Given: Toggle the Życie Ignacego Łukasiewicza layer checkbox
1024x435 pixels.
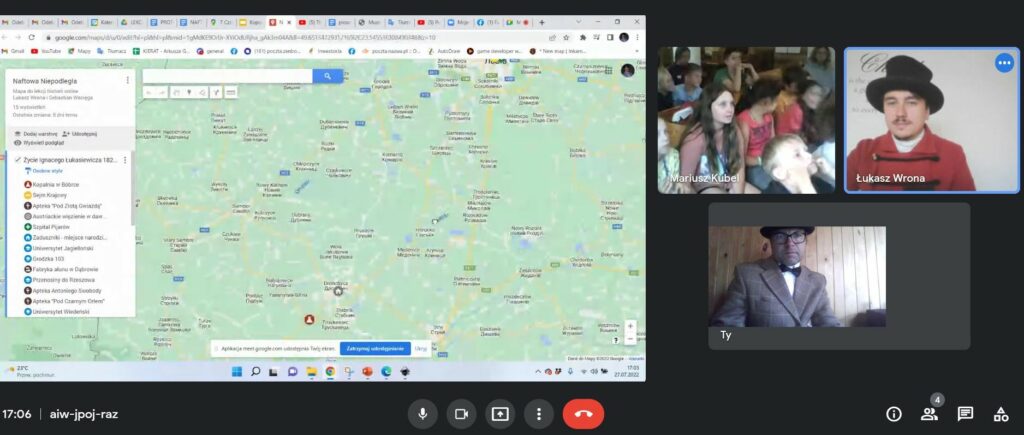Looking at the screenshot, I should [x=17, y=160].
